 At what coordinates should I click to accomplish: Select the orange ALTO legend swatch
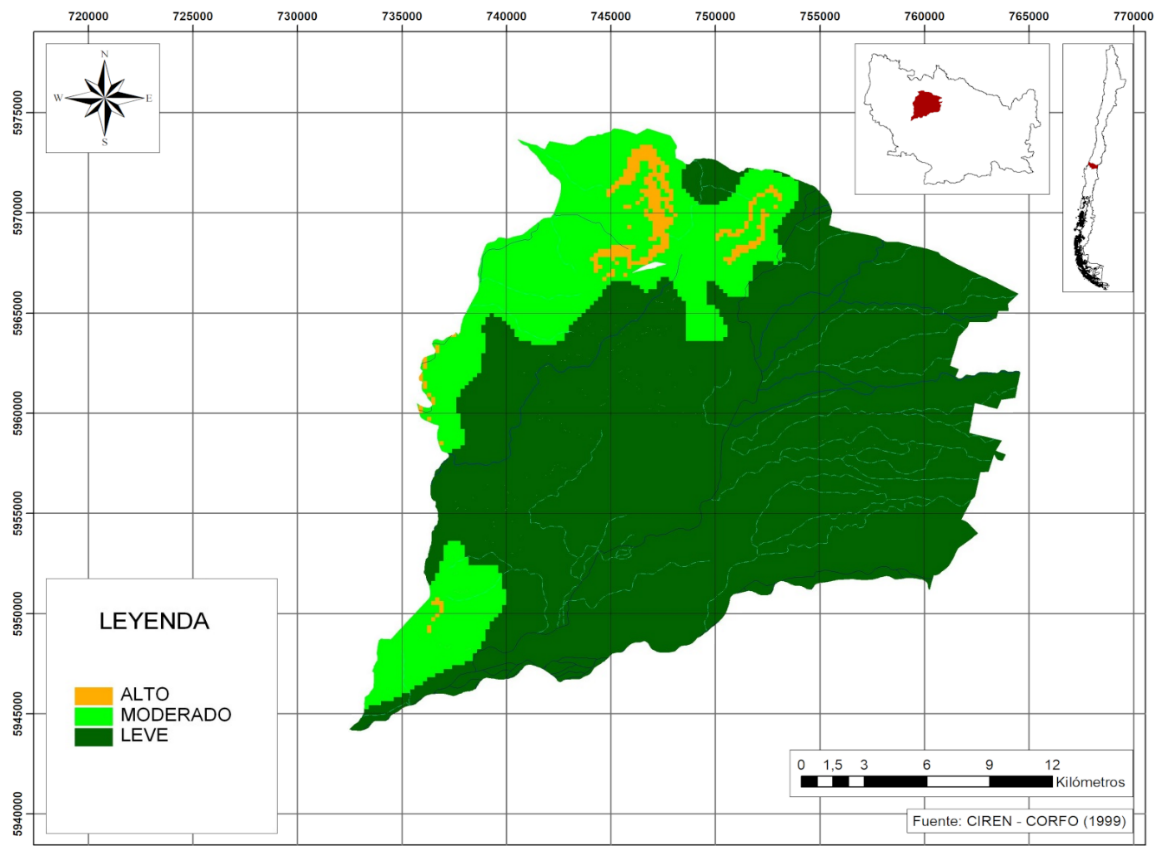click(x=93, y=695)
